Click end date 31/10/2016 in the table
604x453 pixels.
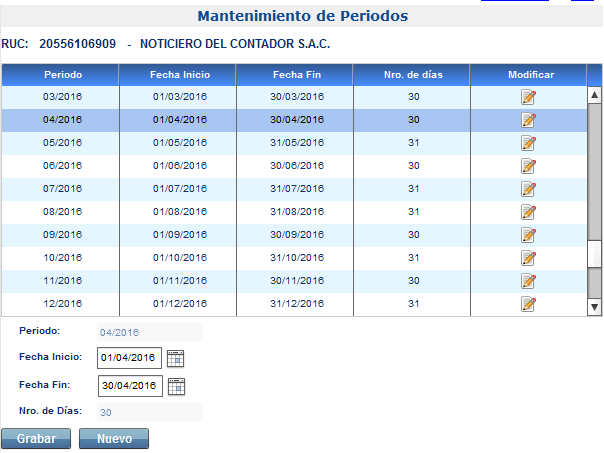click(x=297, y=258)
